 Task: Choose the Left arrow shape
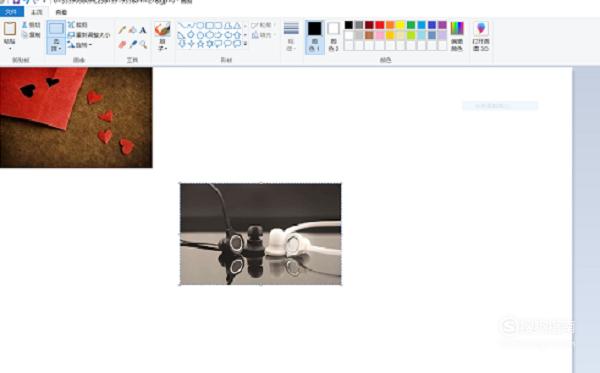click(228, 35)
